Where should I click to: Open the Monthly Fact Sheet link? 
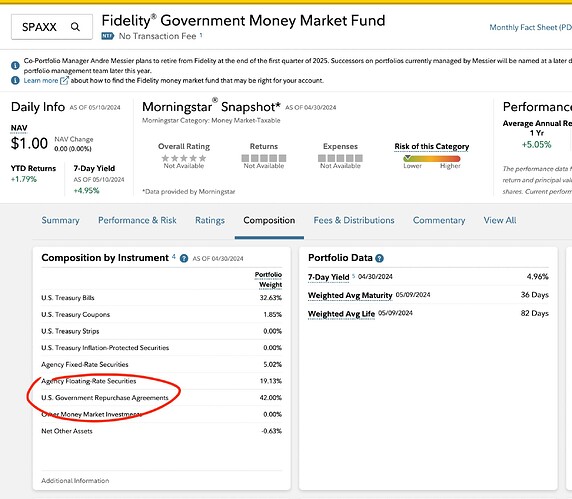[x=530, y=27]
